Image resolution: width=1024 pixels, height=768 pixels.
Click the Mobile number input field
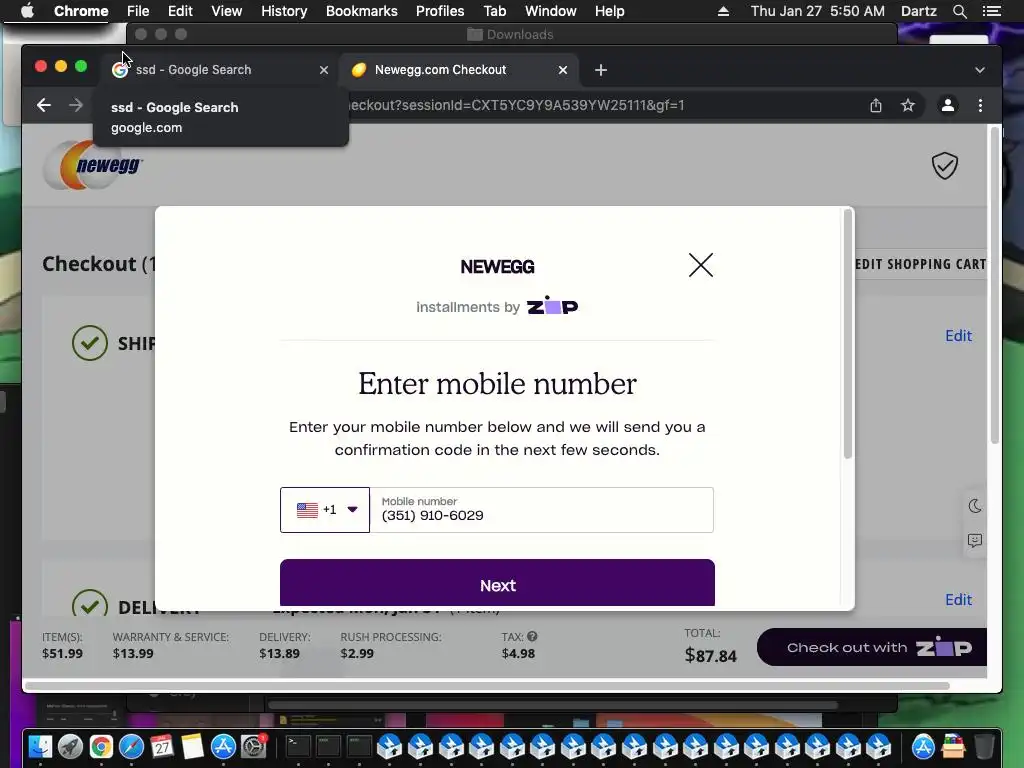click(541, 509)
